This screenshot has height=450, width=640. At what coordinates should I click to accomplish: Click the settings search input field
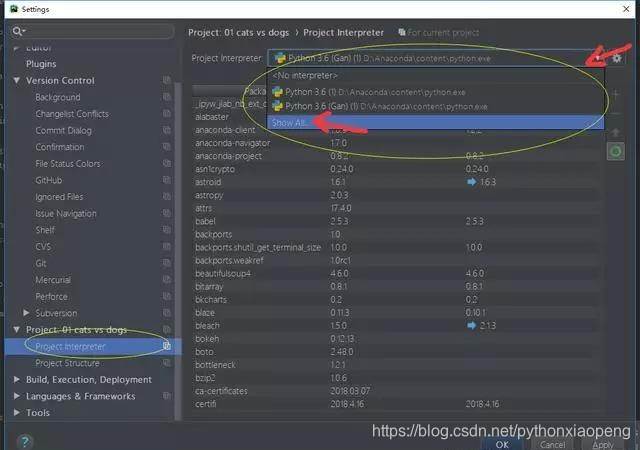pyautogui.click(x=93, y=31)
